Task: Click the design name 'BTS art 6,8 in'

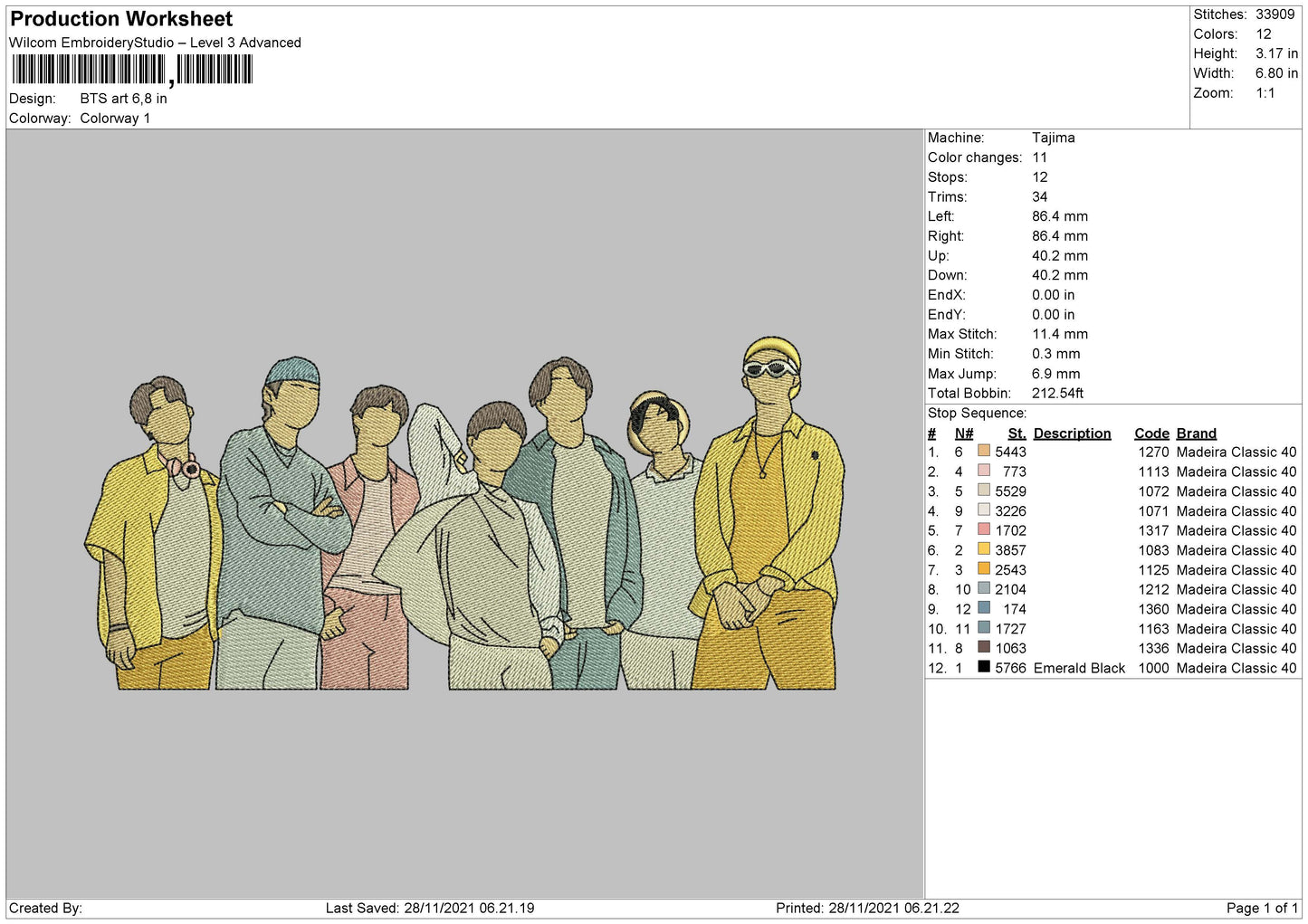Action: point(123,99)
